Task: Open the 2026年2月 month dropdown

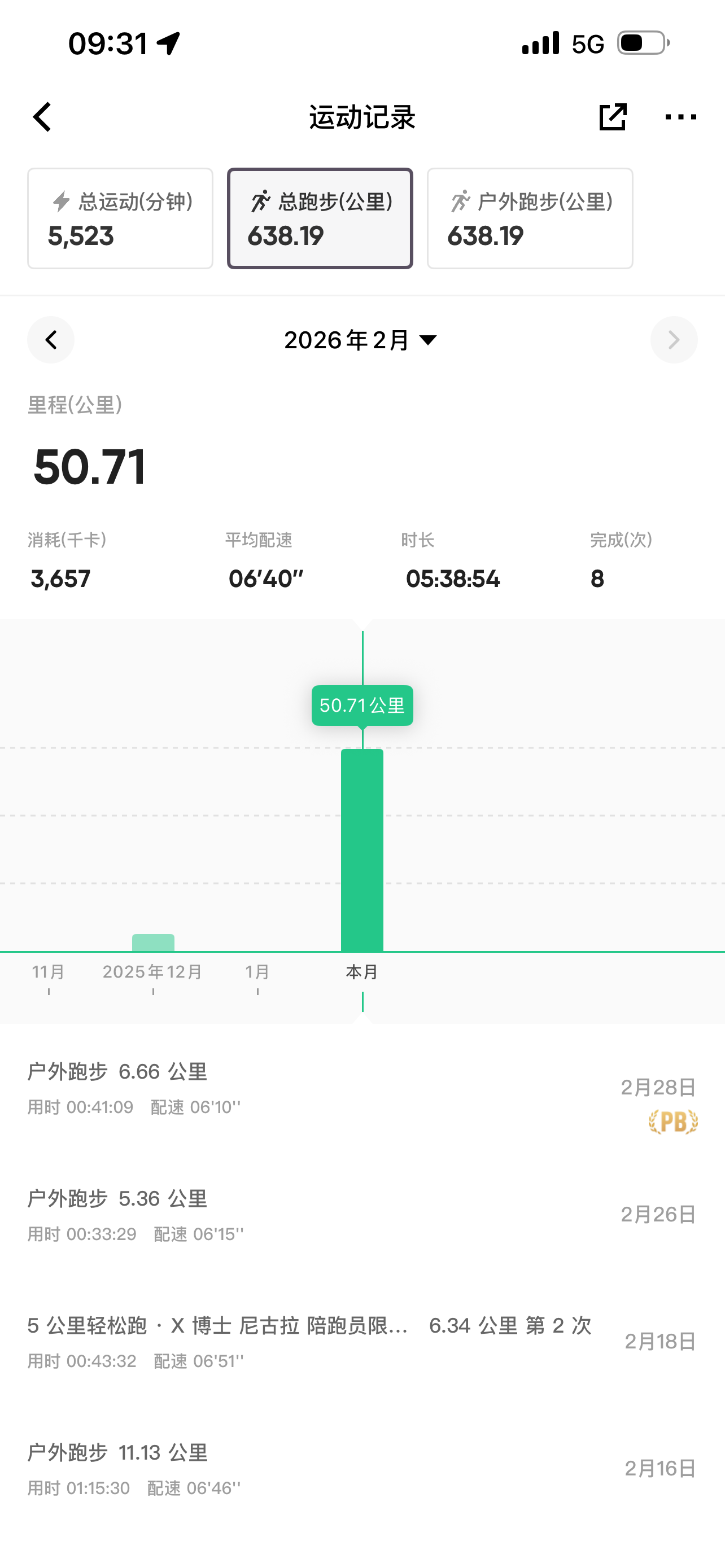Action: [361, 340]
